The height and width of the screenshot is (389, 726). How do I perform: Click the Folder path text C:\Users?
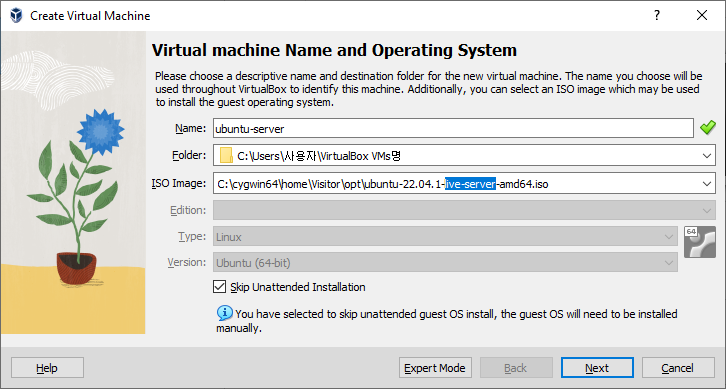coord(319,156)
